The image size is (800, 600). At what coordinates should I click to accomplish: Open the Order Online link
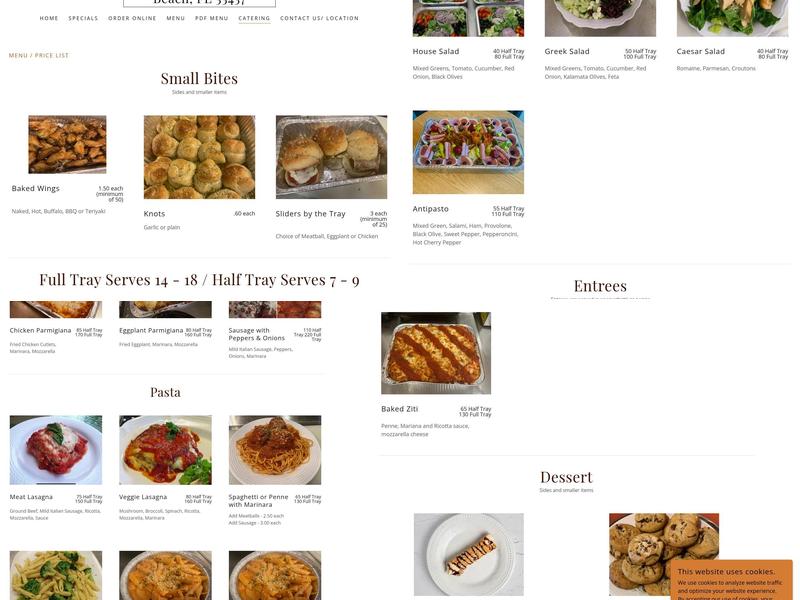132,18
